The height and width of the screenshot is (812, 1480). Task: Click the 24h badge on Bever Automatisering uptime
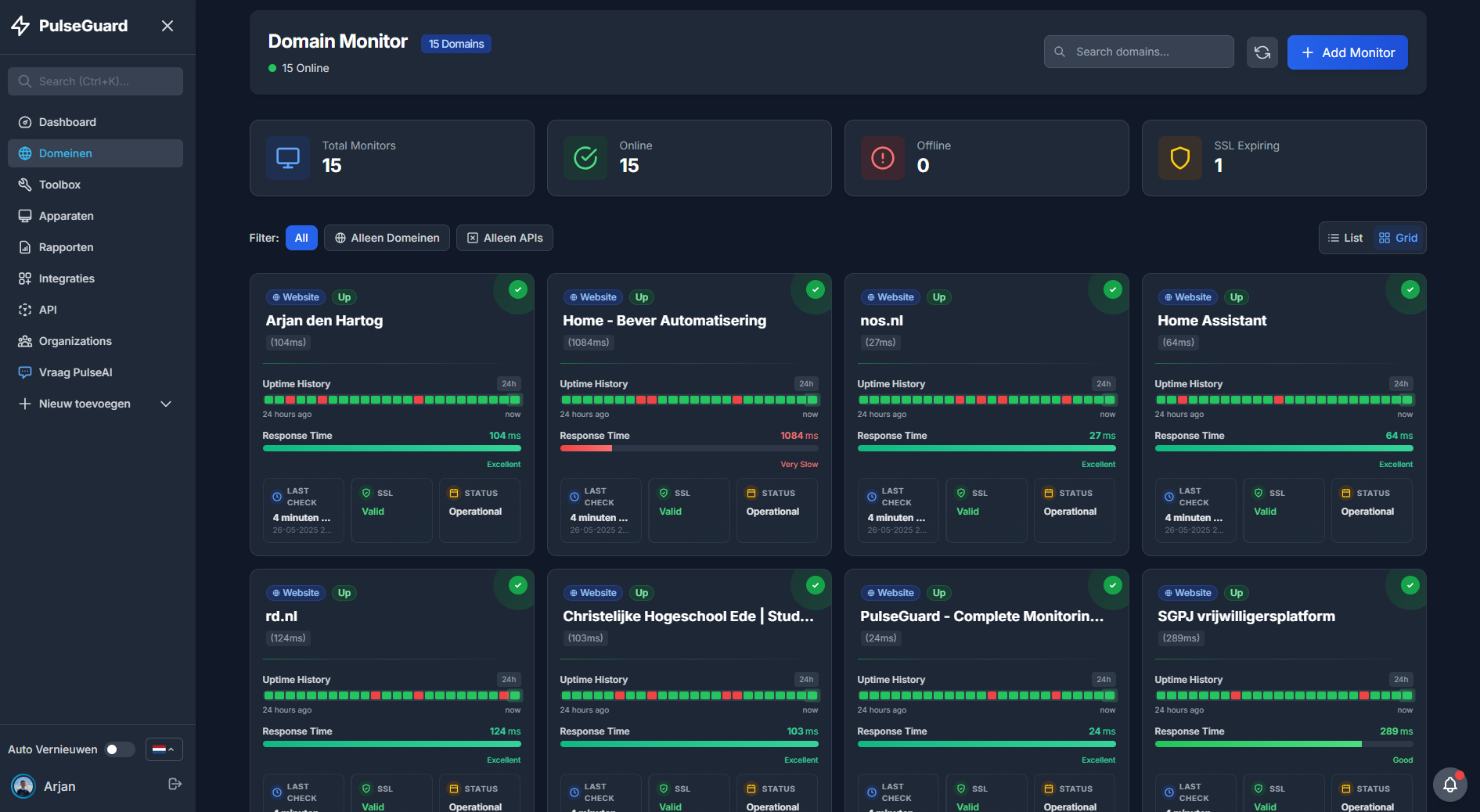[x=806, y=384]
